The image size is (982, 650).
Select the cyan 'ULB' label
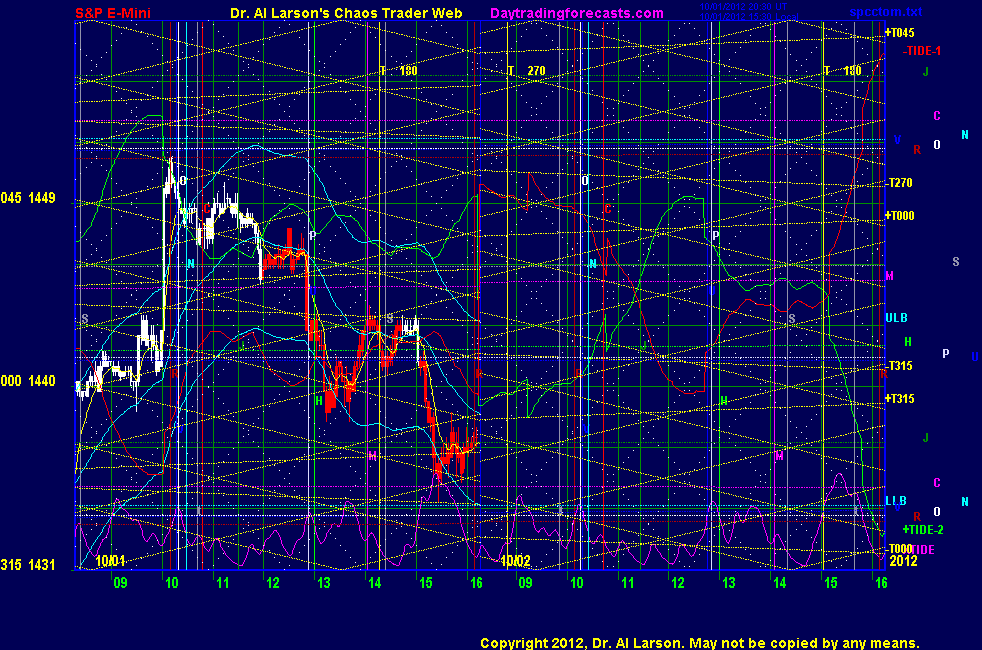[896, 318]
